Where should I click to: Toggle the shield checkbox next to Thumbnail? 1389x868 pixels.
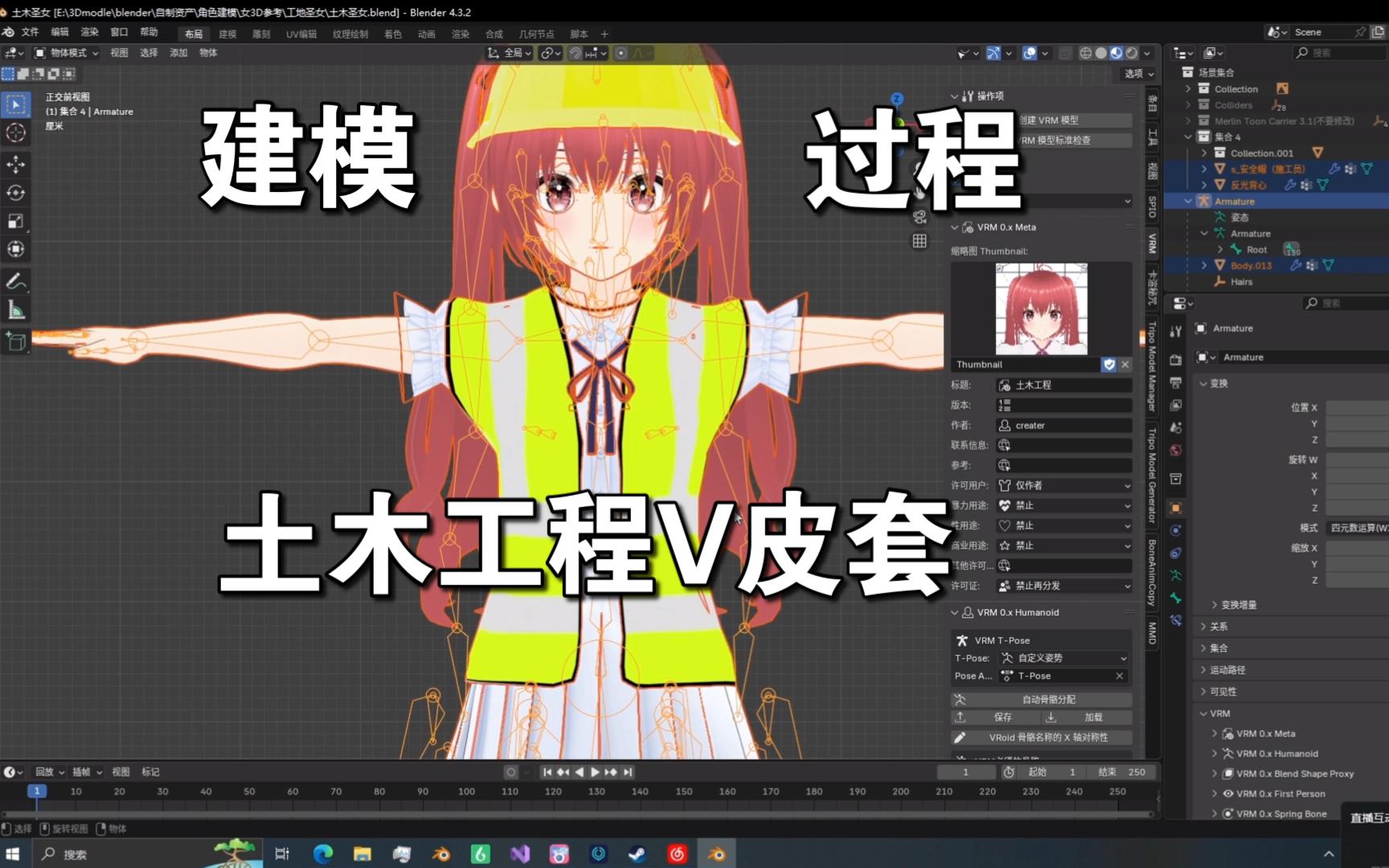coord(1110,364)
